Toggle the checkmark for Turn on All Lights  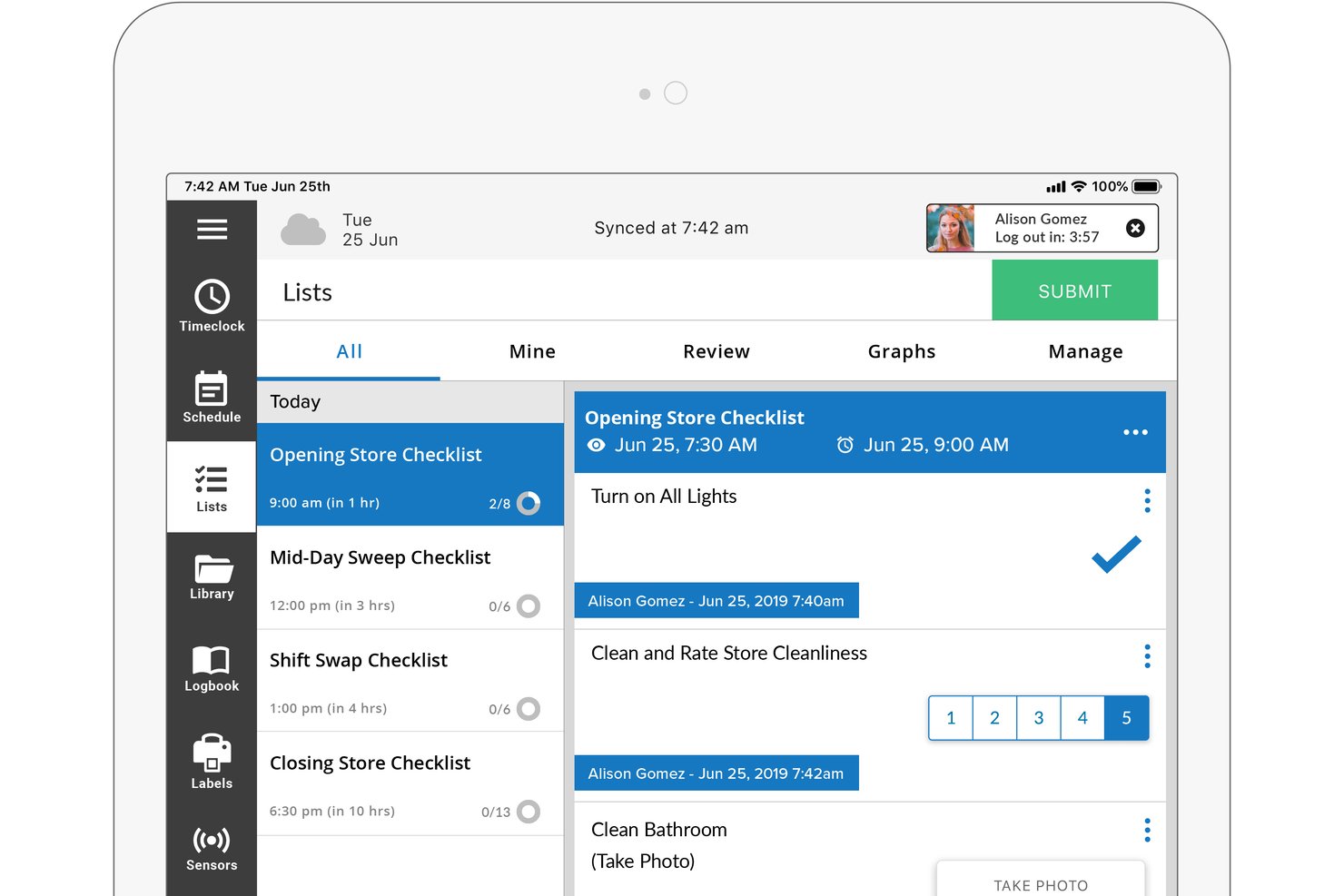coord(1116,555)
